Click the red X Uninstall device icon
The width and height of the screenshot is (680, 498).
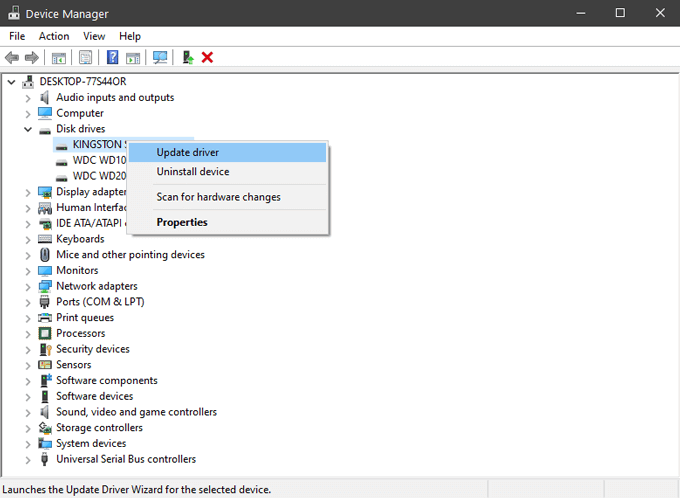click(208, 58)
